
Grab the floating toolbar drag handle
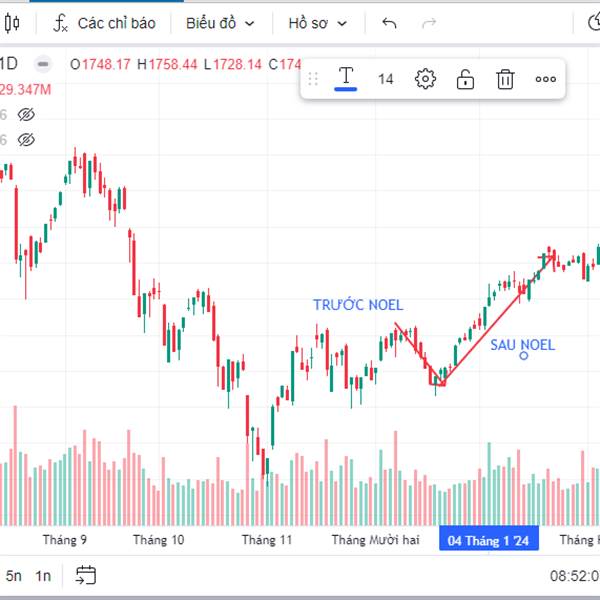(x=313, y=79)
